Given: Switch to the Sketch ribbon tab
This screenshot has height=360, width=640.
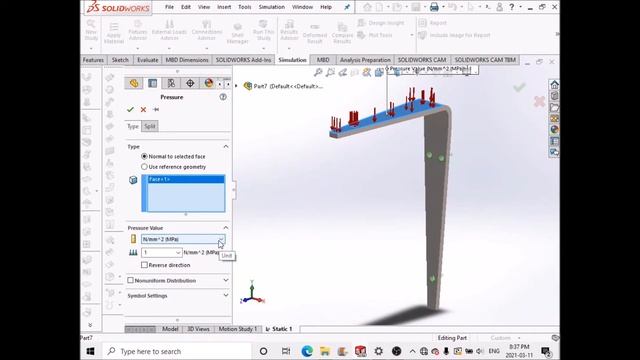Looking at the screenshot, I should (x=120, y=60).
